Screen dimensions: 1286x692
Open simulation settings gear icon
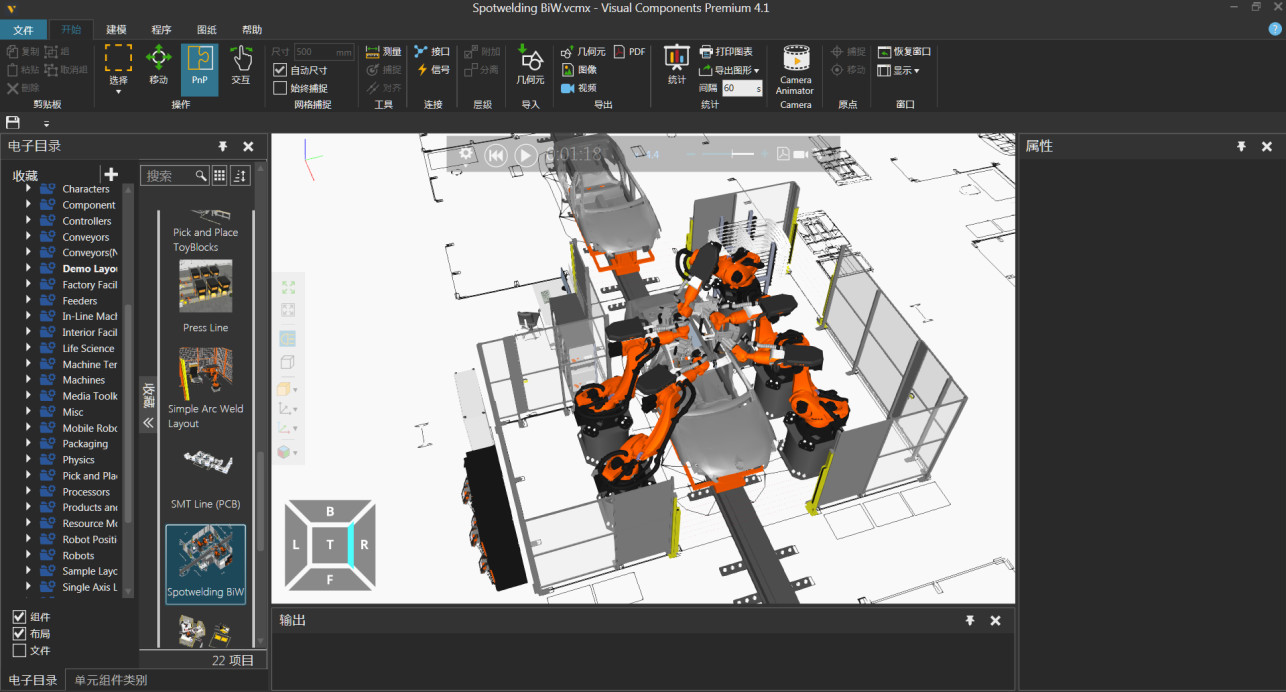(x=466, y=154)
